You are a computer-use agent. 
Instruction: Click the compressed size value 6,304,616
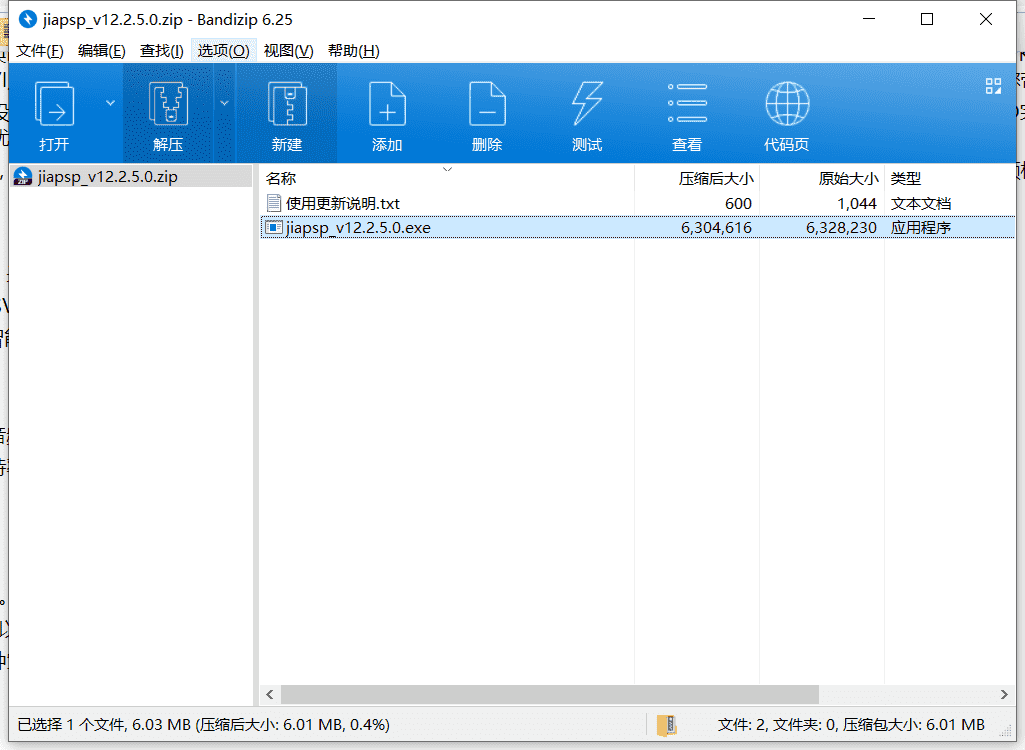pos(716,228)
